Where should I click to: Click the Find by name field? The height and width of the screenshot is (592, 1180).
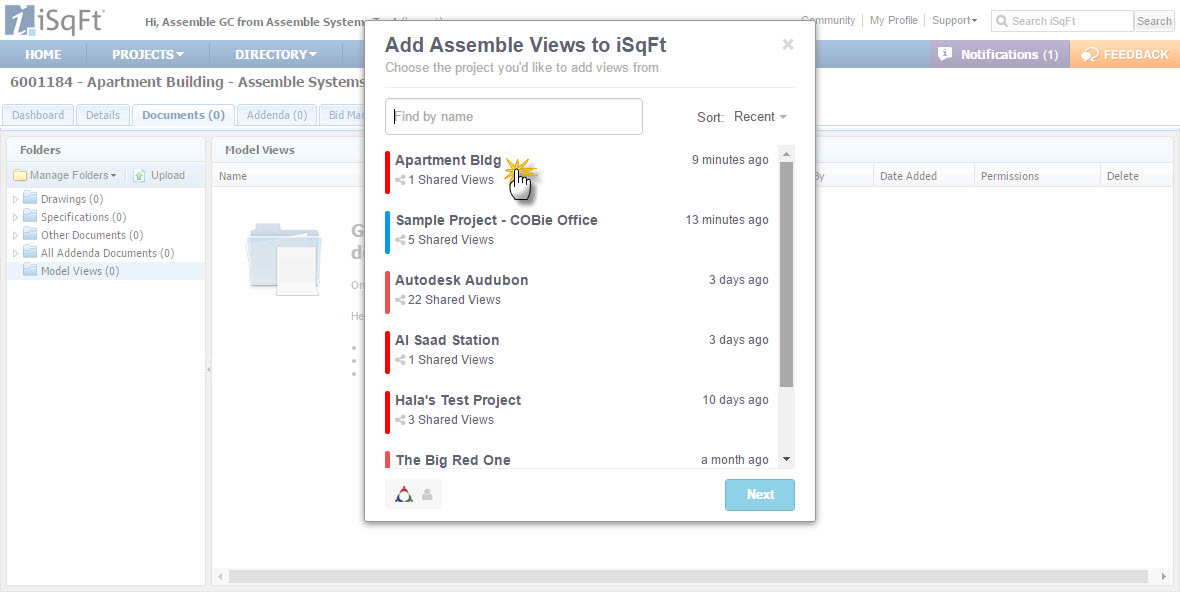pyautogui.click(x=514, y=117)
